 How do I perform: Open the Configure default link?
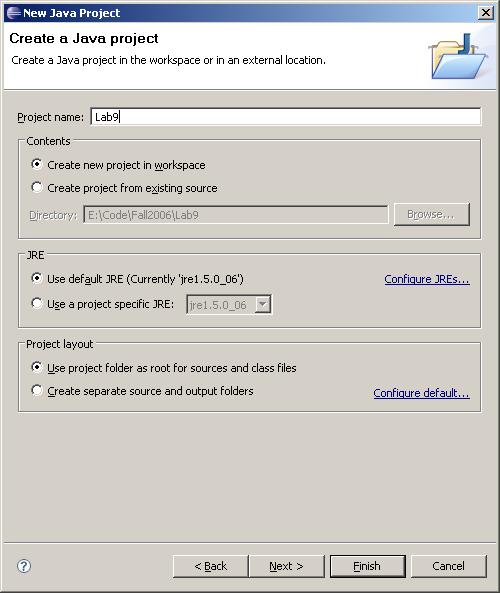(421, 393)
